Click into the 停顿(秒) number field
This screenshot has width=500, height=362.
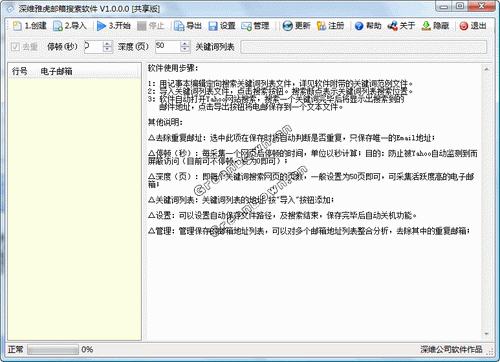click(x=93, y=47)
